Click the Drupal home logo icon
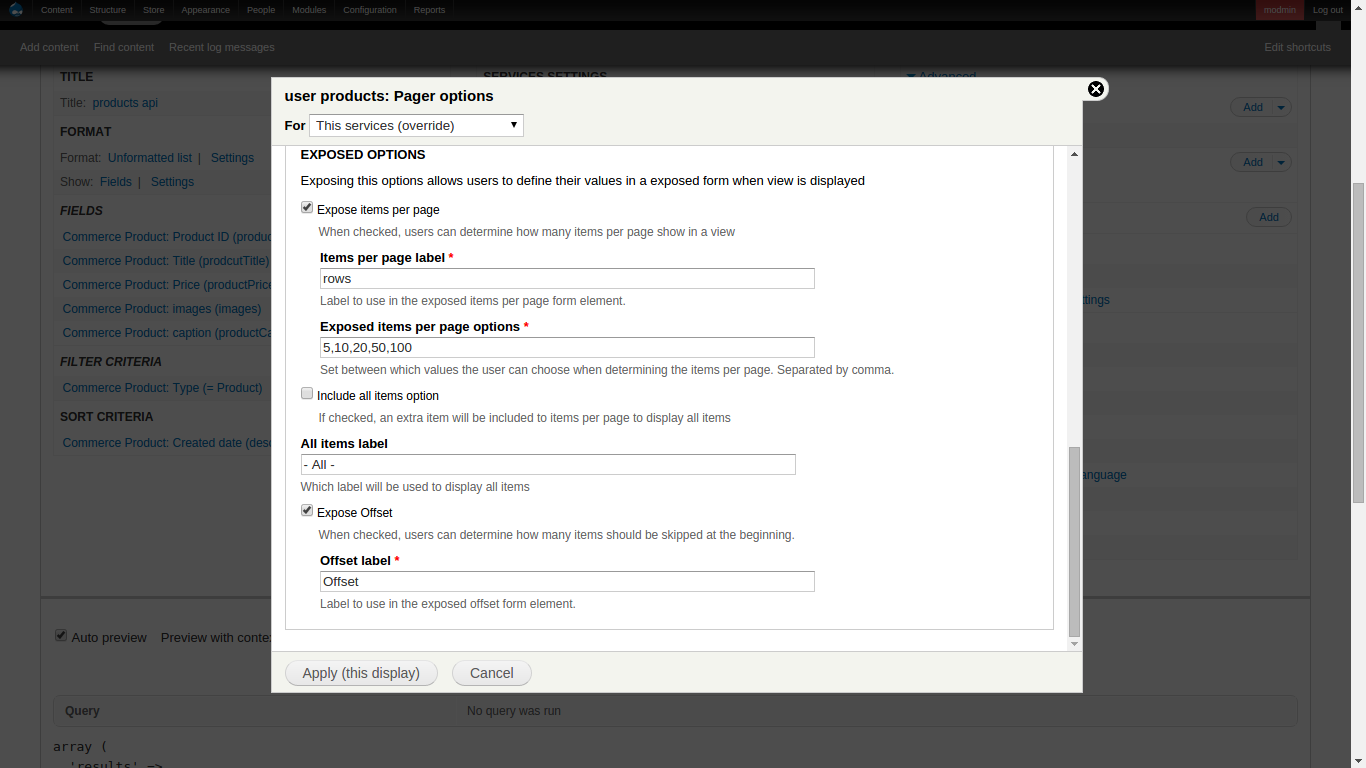The width and height of the screenshot is (1366, 768). coord(16,10)
